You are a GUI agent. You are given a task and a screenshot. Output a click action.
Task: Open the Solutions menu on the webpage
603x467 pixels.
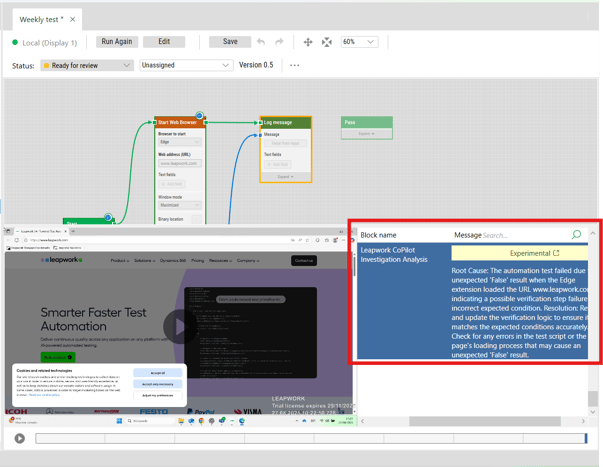click(144, 260)
